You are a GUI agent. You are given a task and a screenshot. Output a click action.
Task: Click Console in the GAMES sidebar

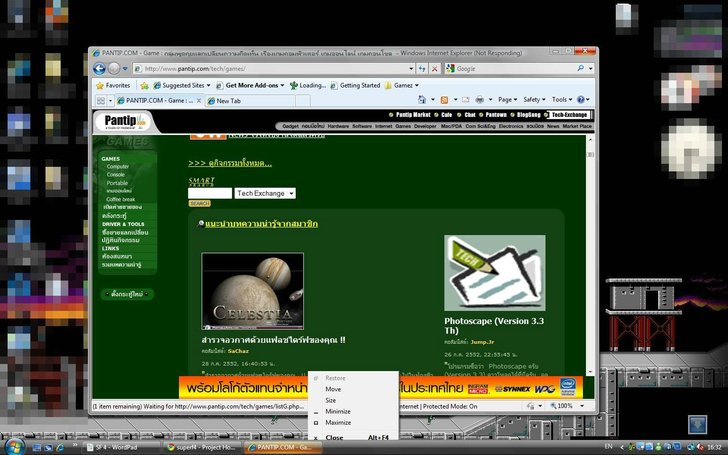coord(116,175)
